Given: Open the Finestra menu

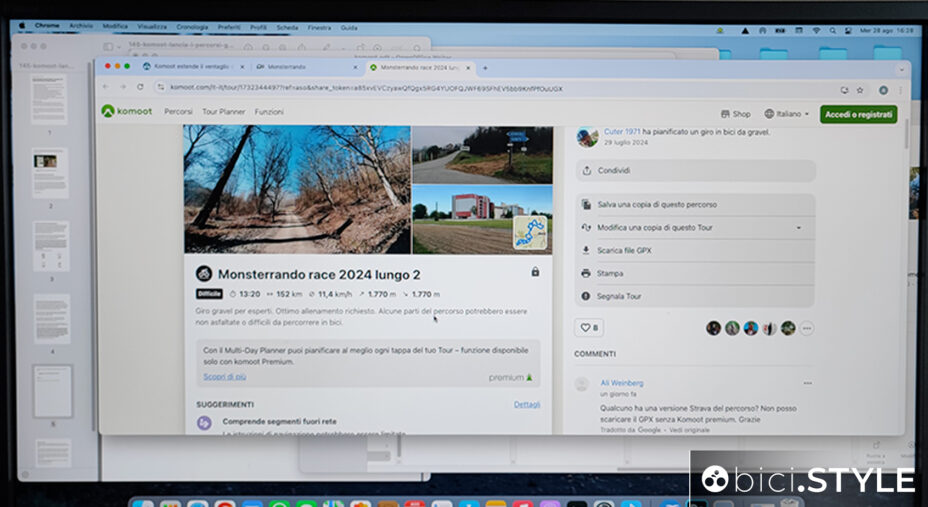Looking at the screenshot, I should point(320,28).
